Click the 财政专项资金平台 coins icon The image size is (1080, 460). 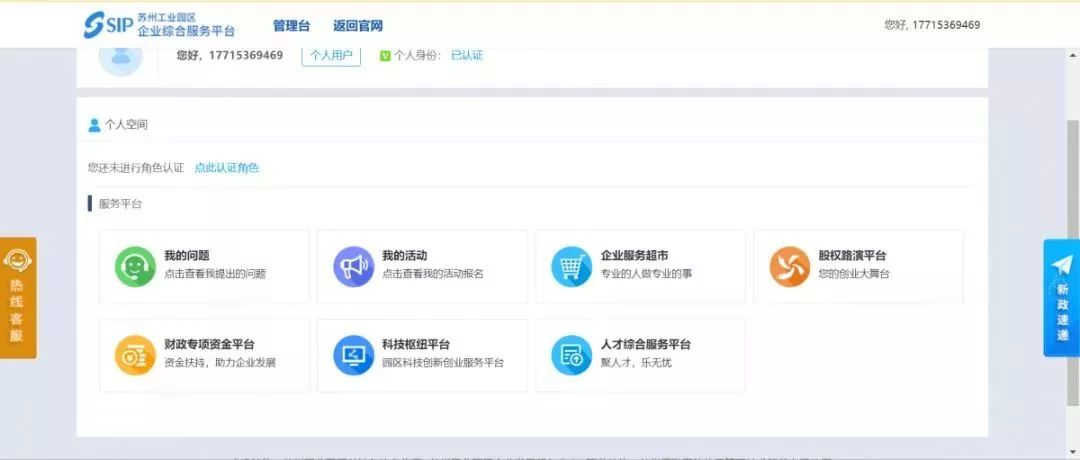click(x=135, y=355)
